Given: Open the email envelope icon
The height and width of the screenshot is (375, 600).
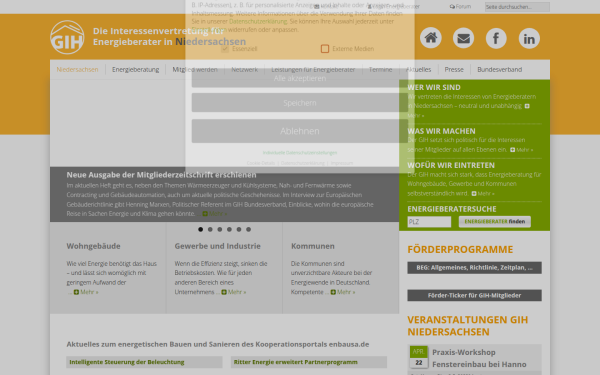Looking at the screenshot, I should coord(463,38).
